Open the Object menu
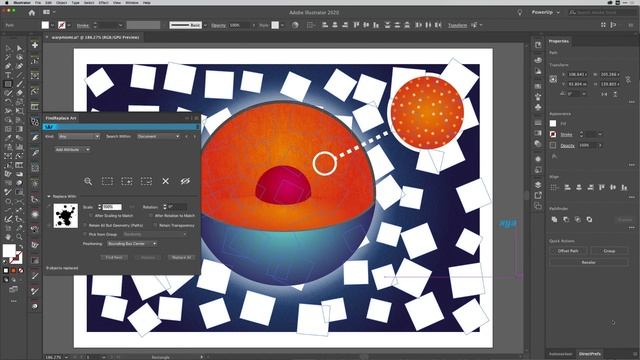Image resolution: width=640 pixels, height=360 pixels. (62, 2)
